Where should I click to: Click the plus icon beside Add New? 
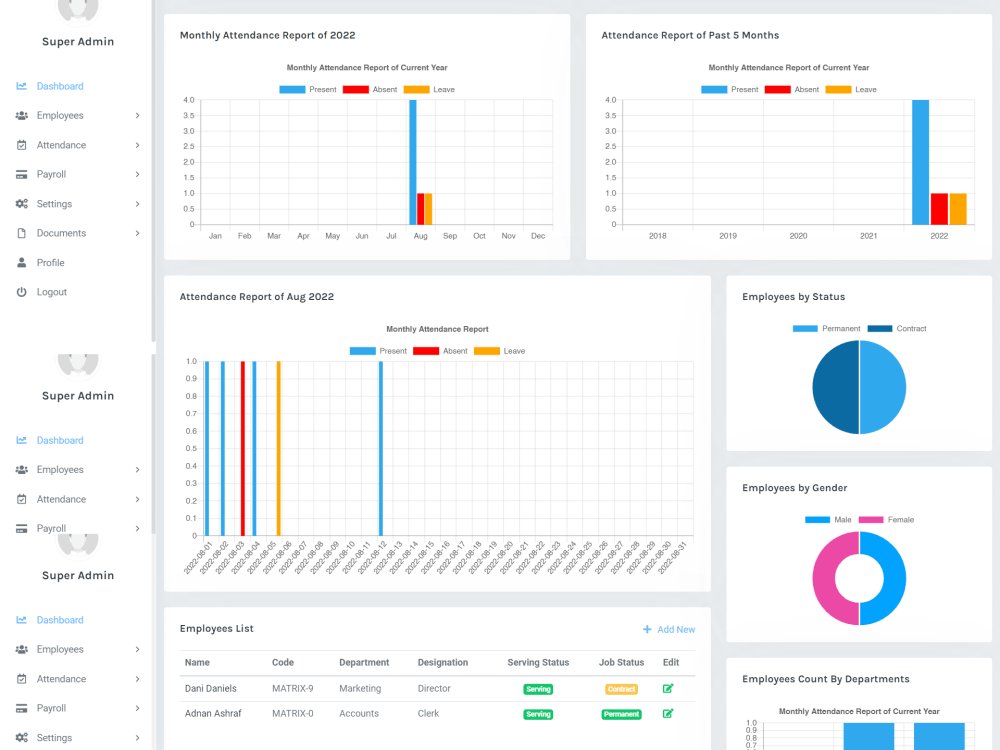tap(647, 629)
